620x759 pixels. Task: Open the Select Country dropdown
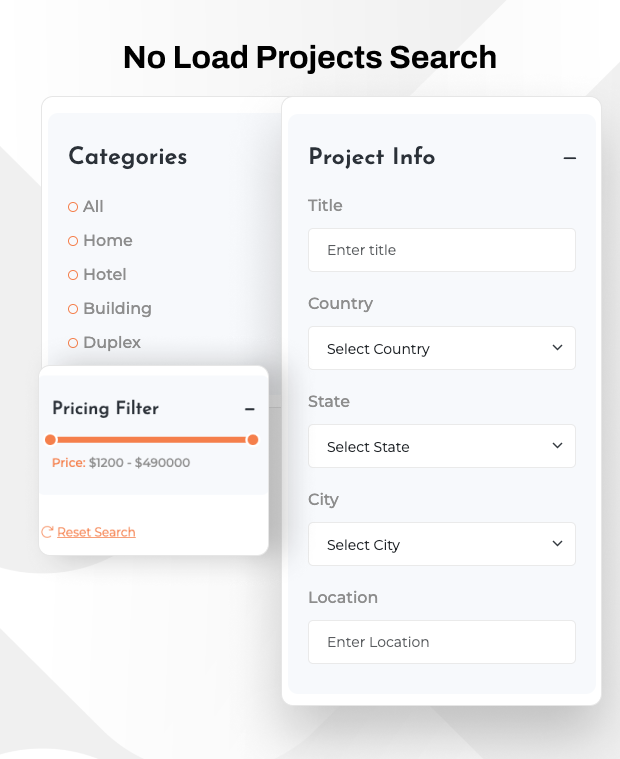[x=441, y=348]
